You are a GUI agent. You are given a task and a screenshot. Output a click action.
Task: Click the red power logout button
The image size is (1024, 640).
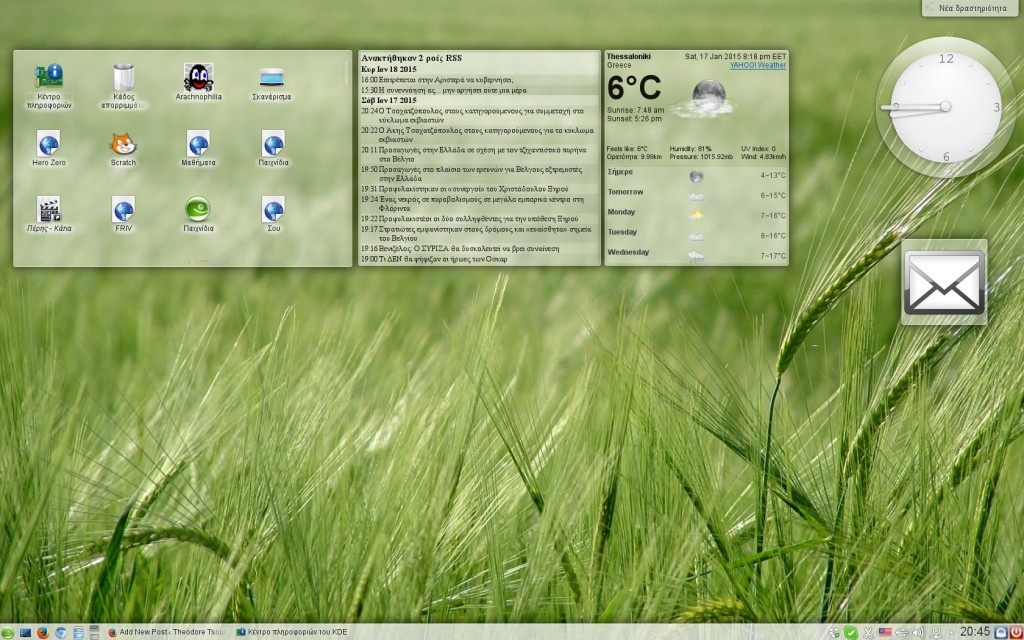tap(1016, 632)
